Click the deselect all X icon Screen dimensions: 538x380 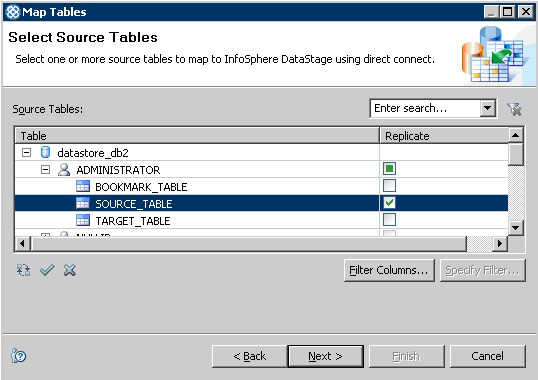(70, 270)
